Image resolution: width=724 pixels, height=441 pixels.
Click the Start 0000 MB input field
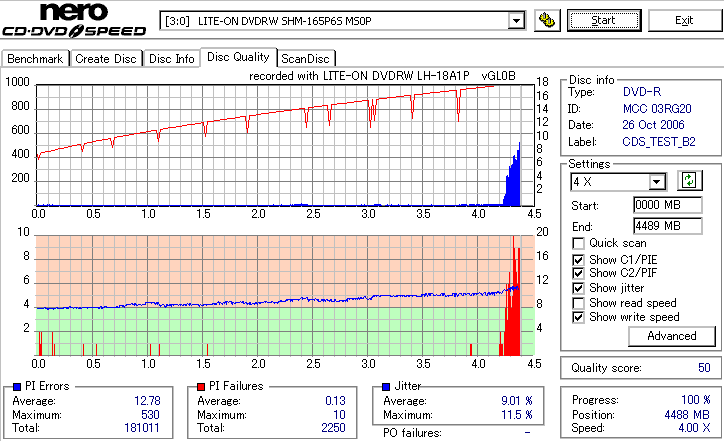click(668, 205)
